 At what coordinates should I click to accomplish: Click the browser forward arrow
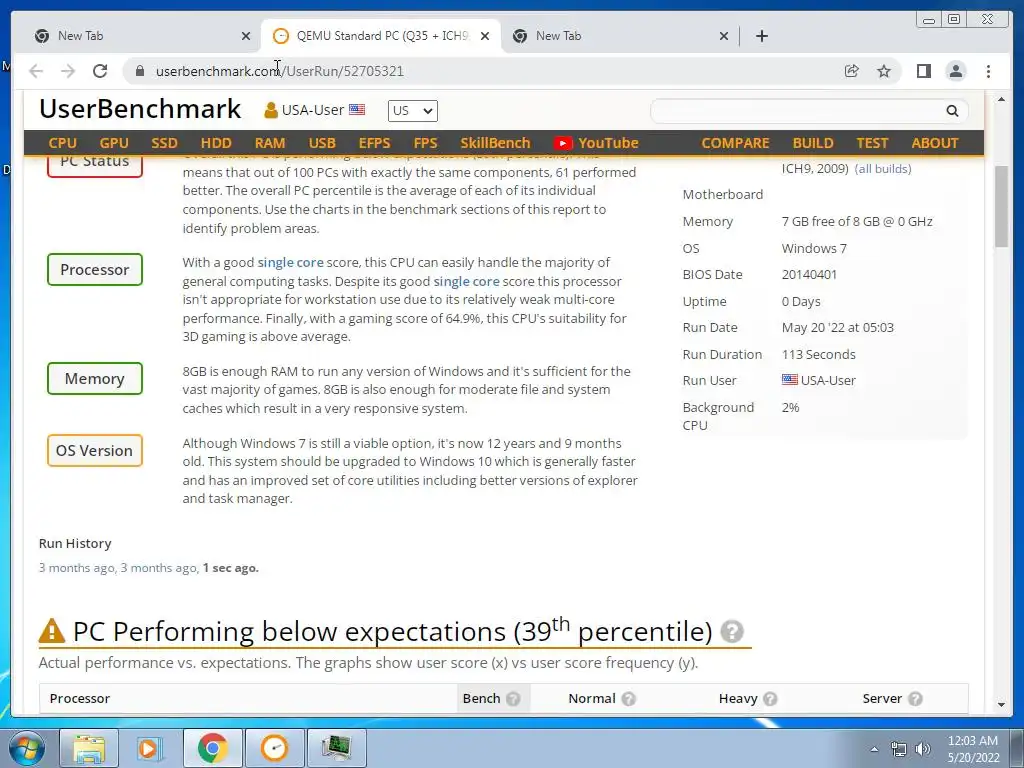pyautogui.click(x=68, y=71)
